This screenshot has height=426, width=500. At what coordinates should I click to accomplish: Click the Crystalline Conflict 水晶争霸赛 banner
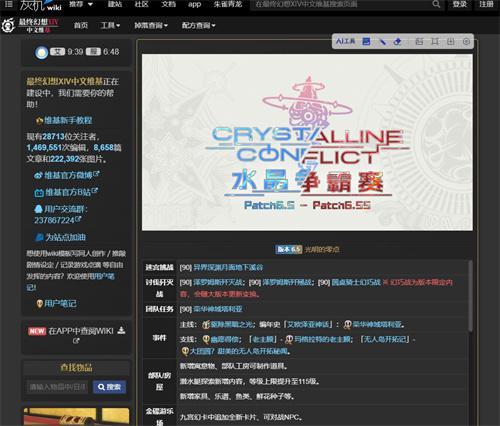pyautogui.click(x=307, y=142)
